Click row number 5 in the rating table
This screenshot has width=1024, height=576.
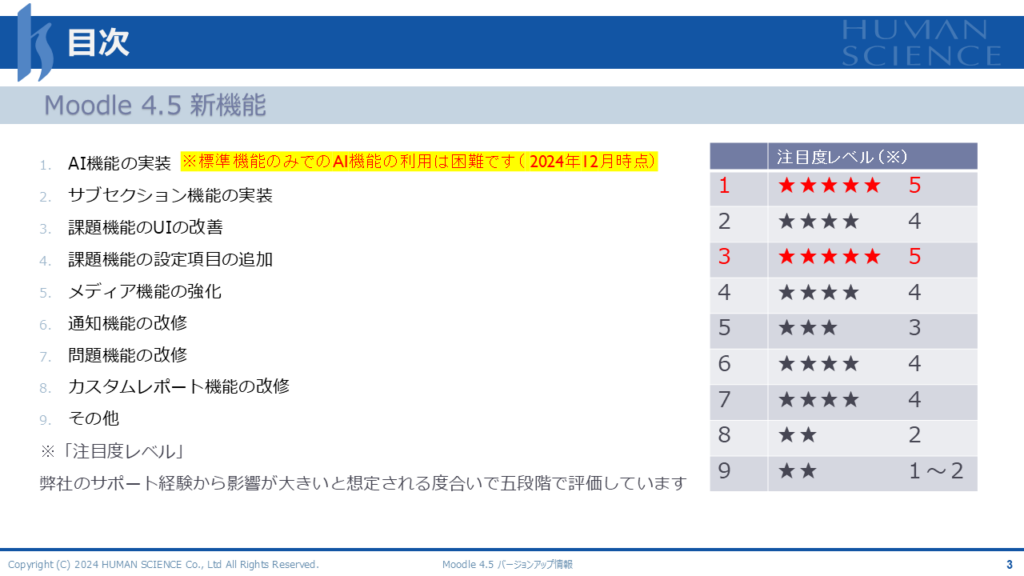(724, 328)
